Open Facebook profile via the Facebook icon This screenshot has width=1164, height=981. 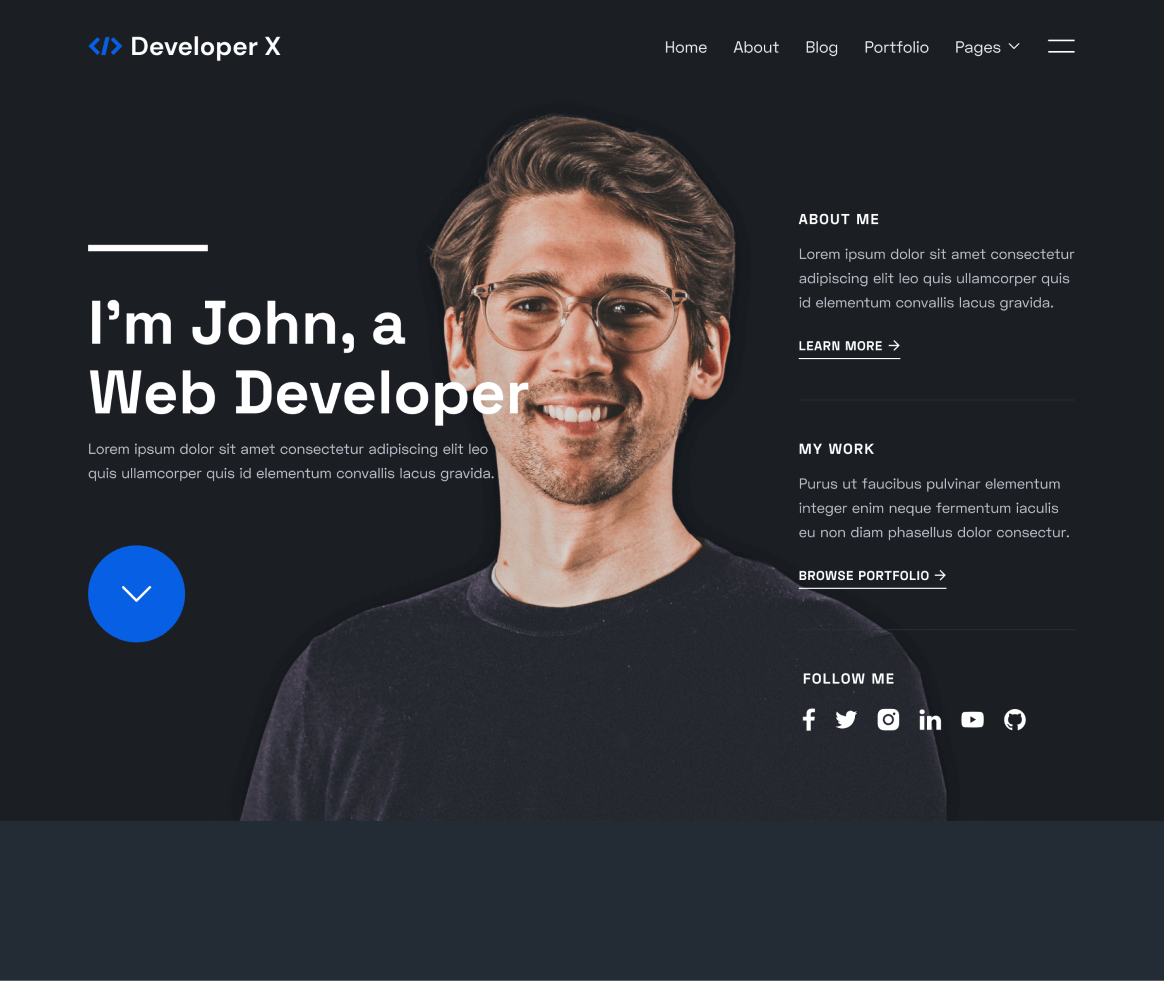pyautogui.click(x=809, y=719)
